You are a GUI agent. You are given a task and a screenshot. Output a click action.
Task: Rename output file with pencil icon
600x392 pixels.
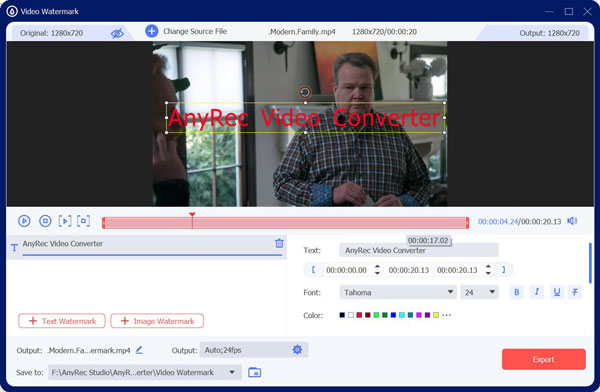(139, 350)
